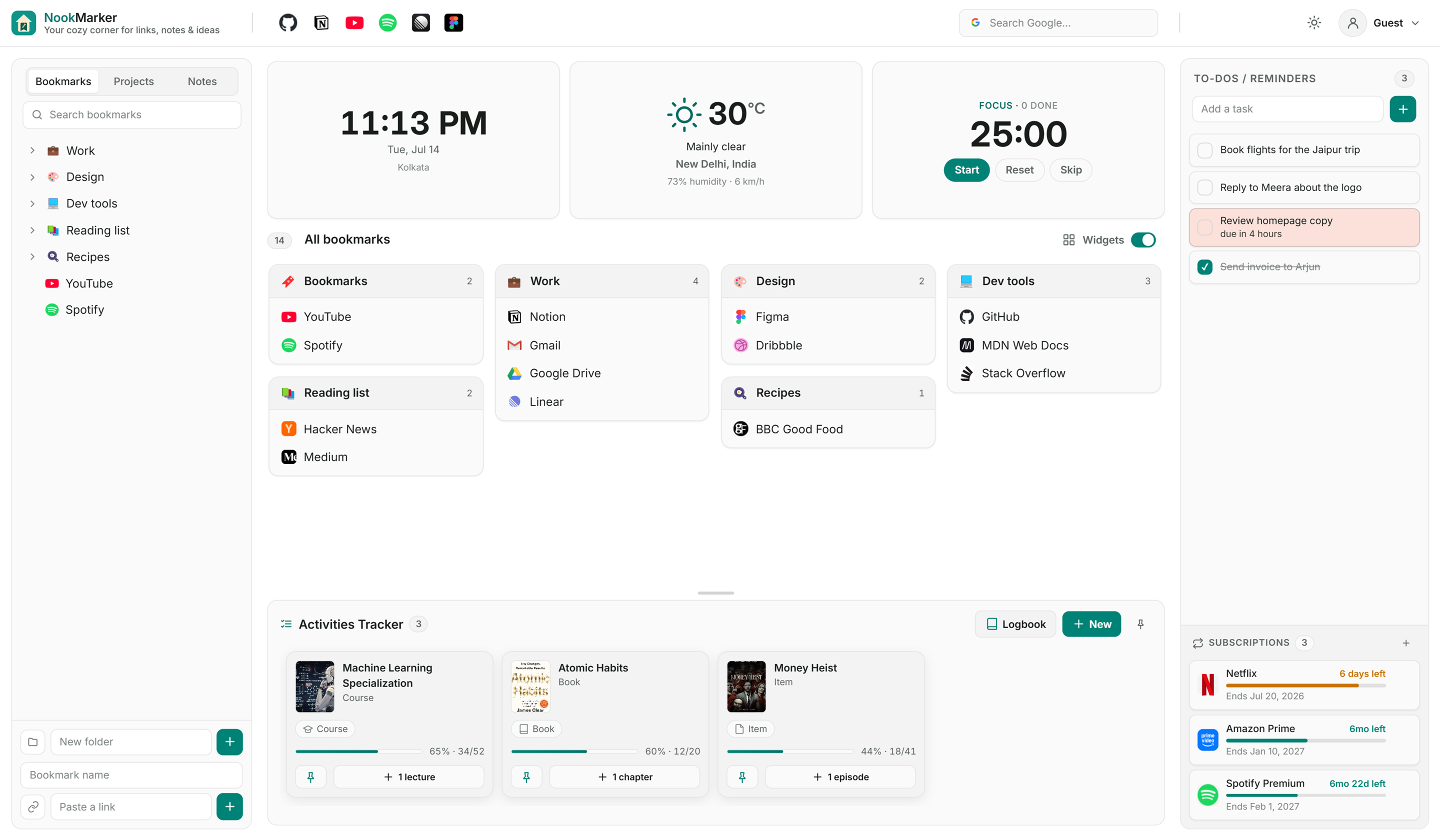Open the Figma shortcut in top bar
The image size is (1440, 840).
[453, 23]
